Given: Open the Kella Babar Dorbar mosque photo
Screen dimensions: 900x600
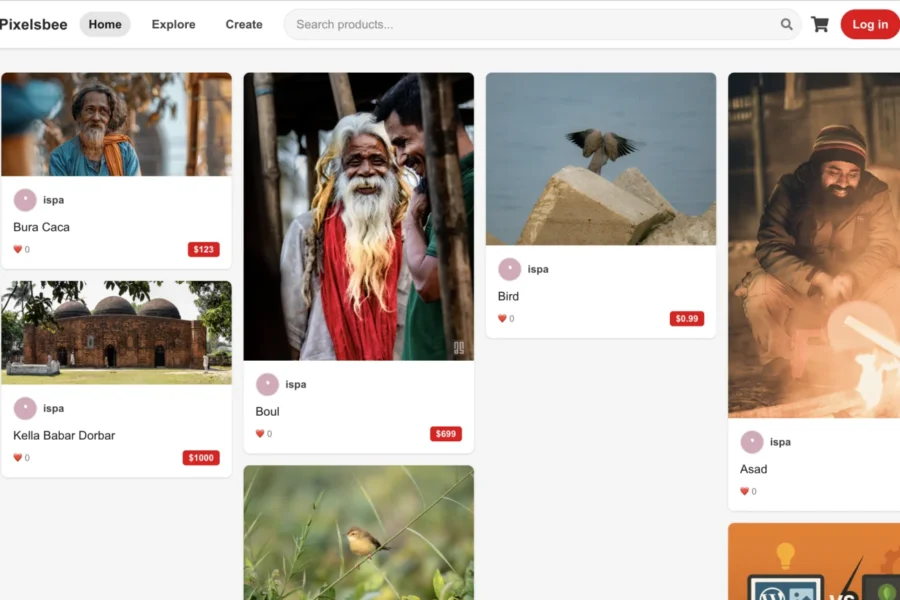Looking at the screenshot, I should [x=117, y=332].
